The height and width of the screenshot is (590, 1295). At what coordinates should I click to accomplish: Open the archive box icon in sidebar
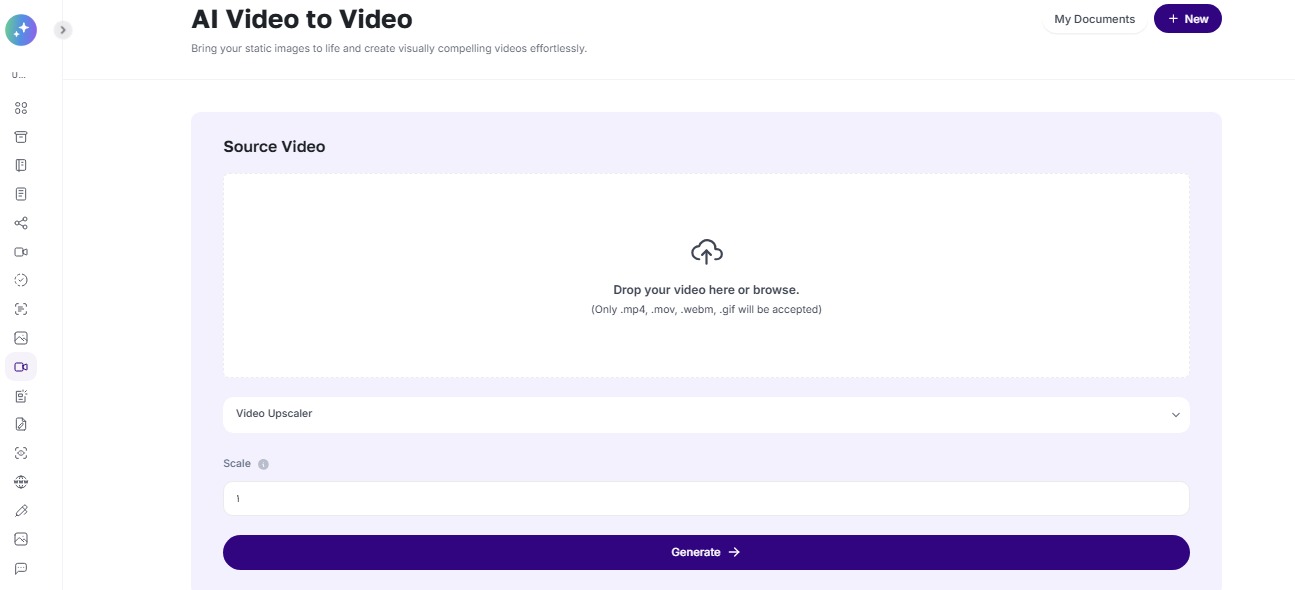(x=21, y=136)
